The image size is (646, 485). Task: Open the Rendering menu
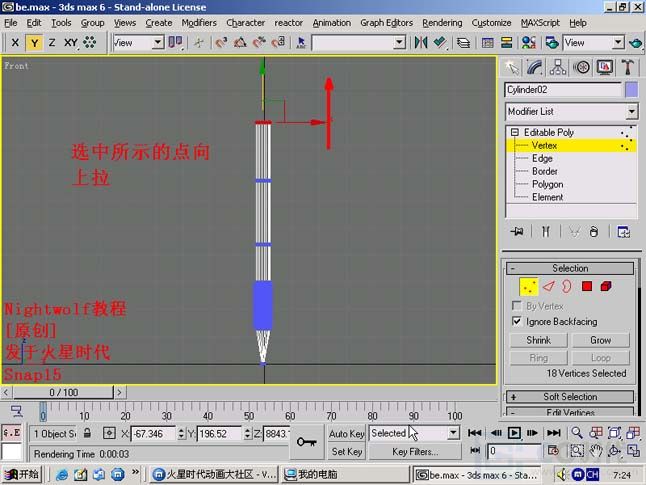(x=442, y=23)
